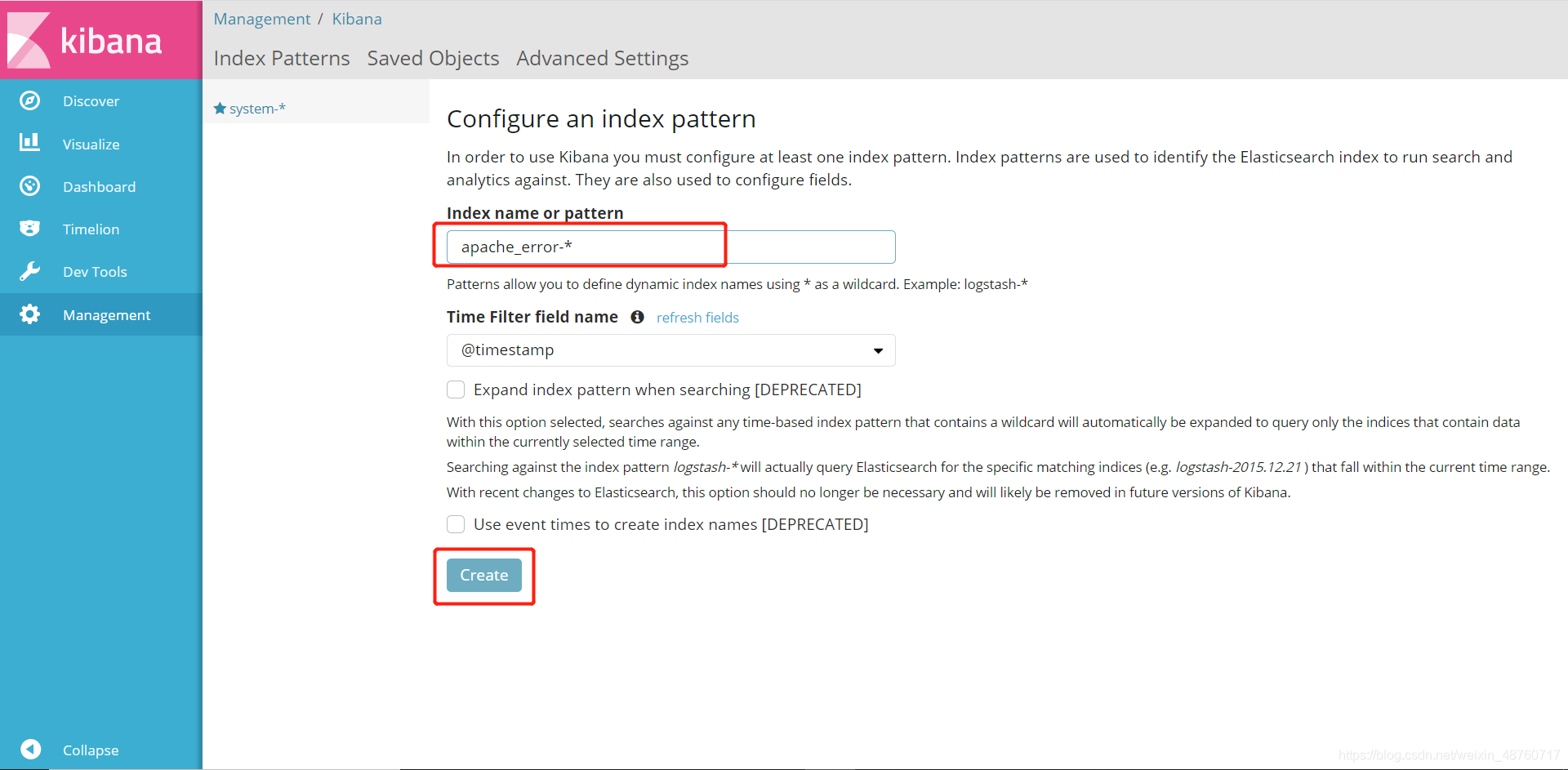Click the Time Filter info icon
Viewport: 1568px width, 770px height.
pyautogui.click(x=637, y=317)
